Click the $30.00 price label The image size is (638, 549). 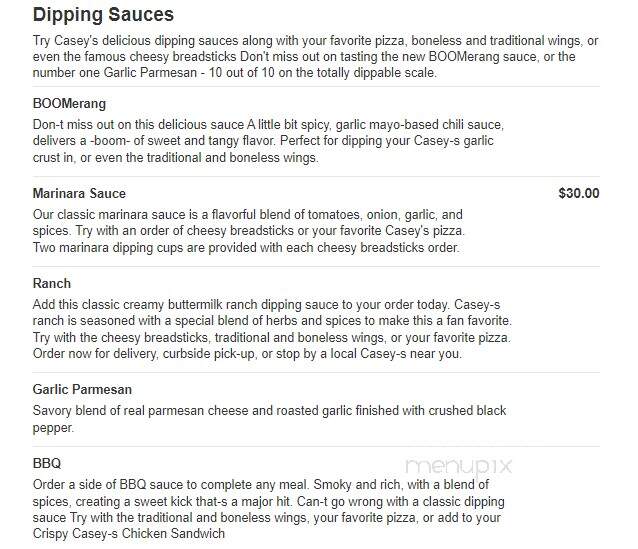click(x=579, y=193)
